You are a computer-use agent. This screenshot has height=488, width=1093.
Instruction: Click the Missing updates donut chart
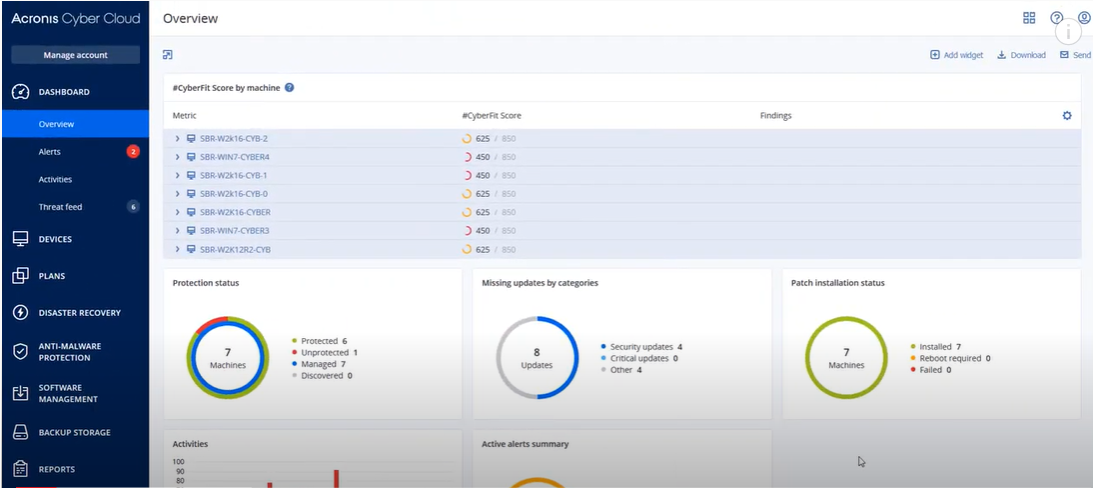537,358
